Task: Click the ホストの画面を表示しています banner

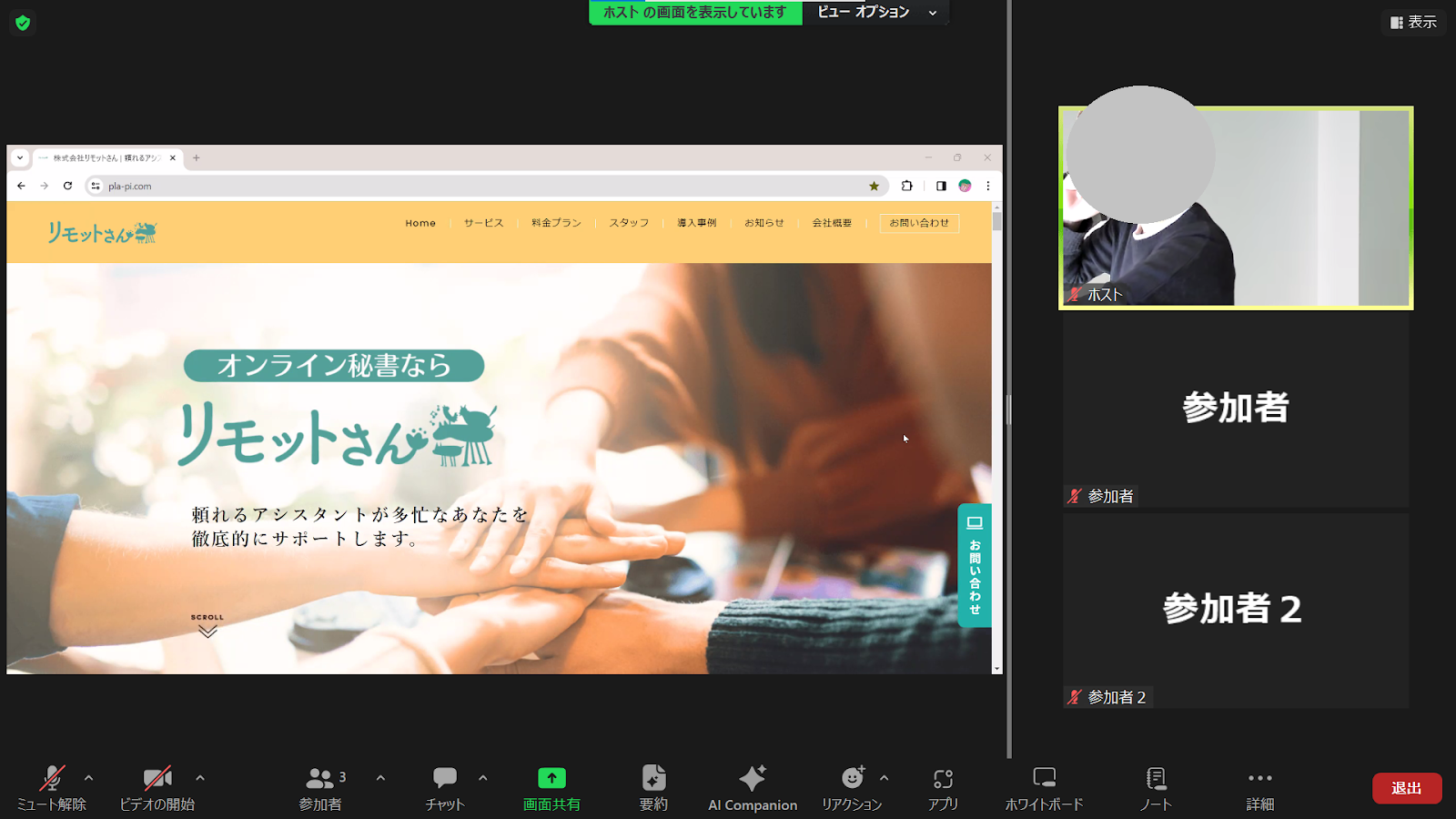Action: point(695,12)
